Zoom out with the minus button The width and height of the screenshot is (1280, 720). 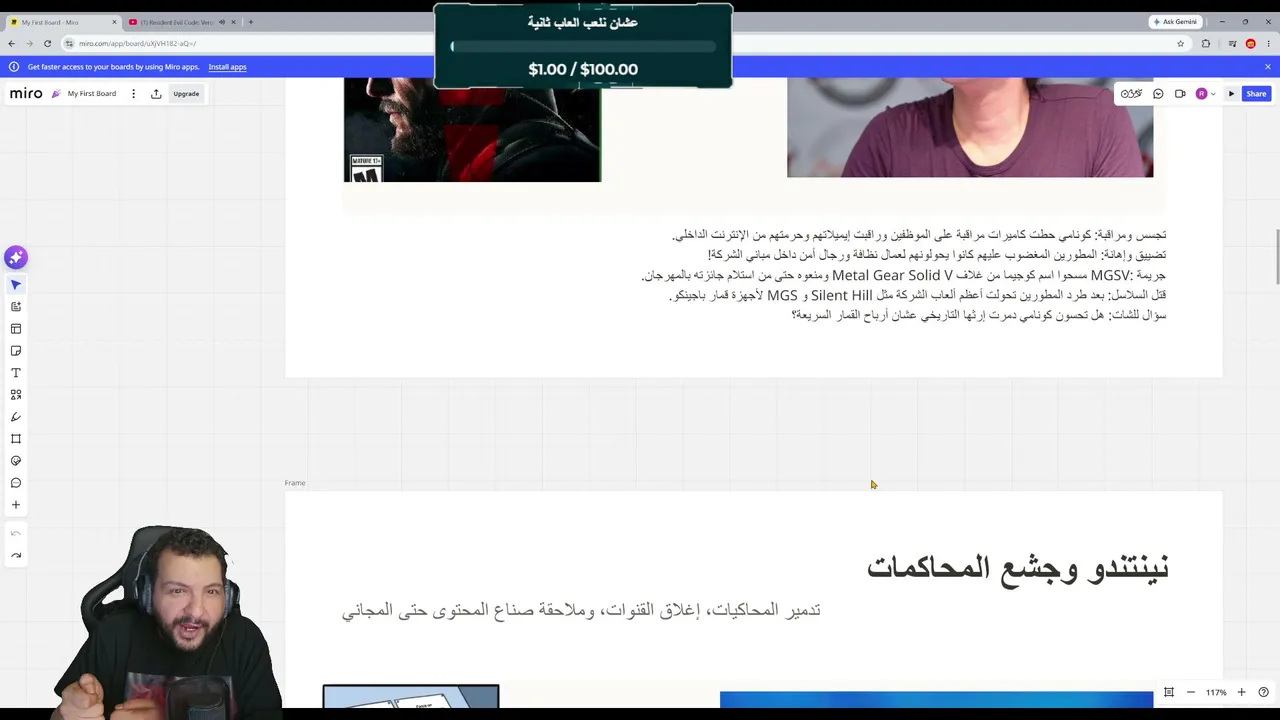pos(1190,692)
